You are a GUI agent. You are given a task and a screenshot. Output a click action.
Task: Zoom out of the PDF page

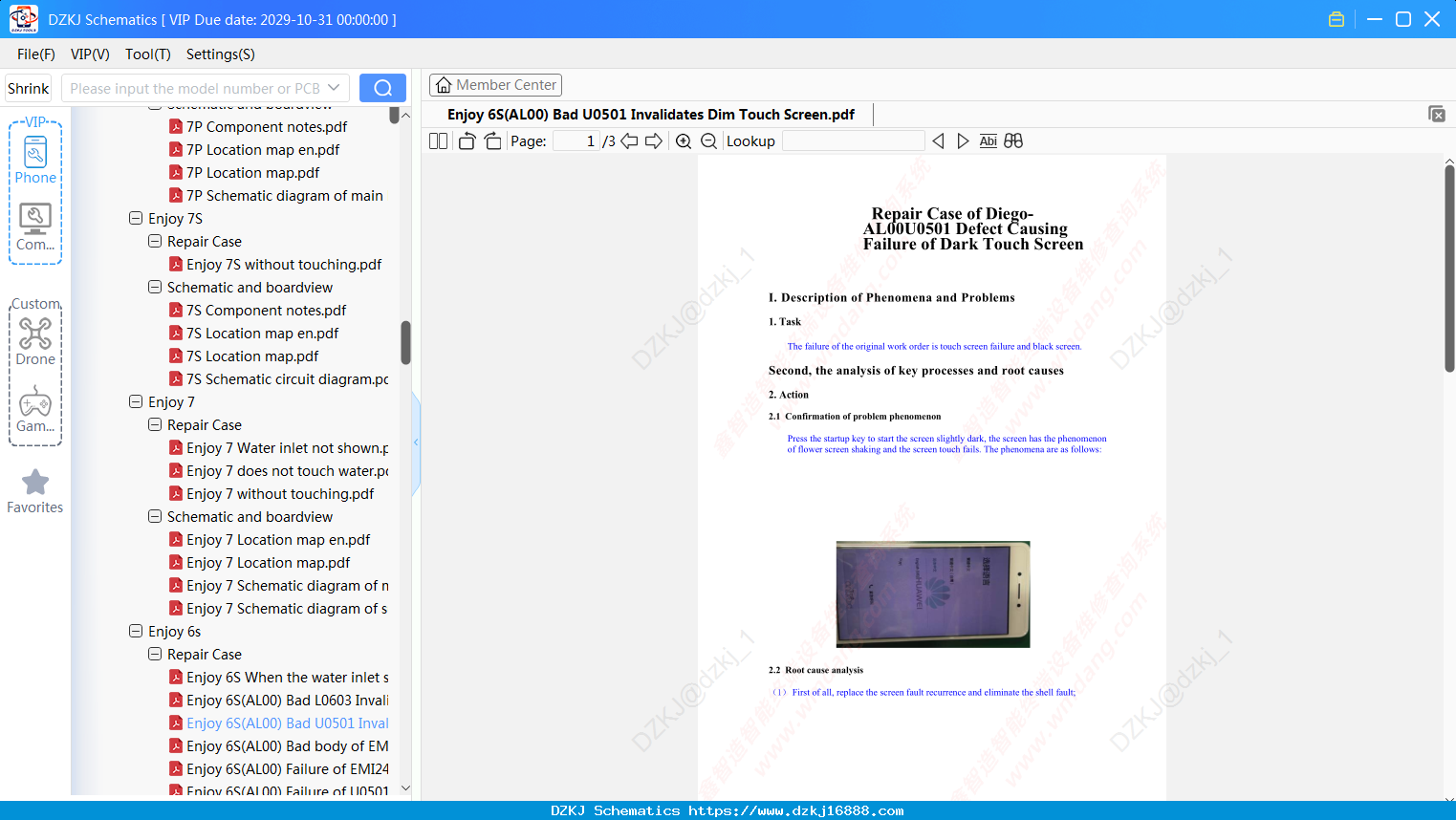pyautogui.click(x=708, y=141)
